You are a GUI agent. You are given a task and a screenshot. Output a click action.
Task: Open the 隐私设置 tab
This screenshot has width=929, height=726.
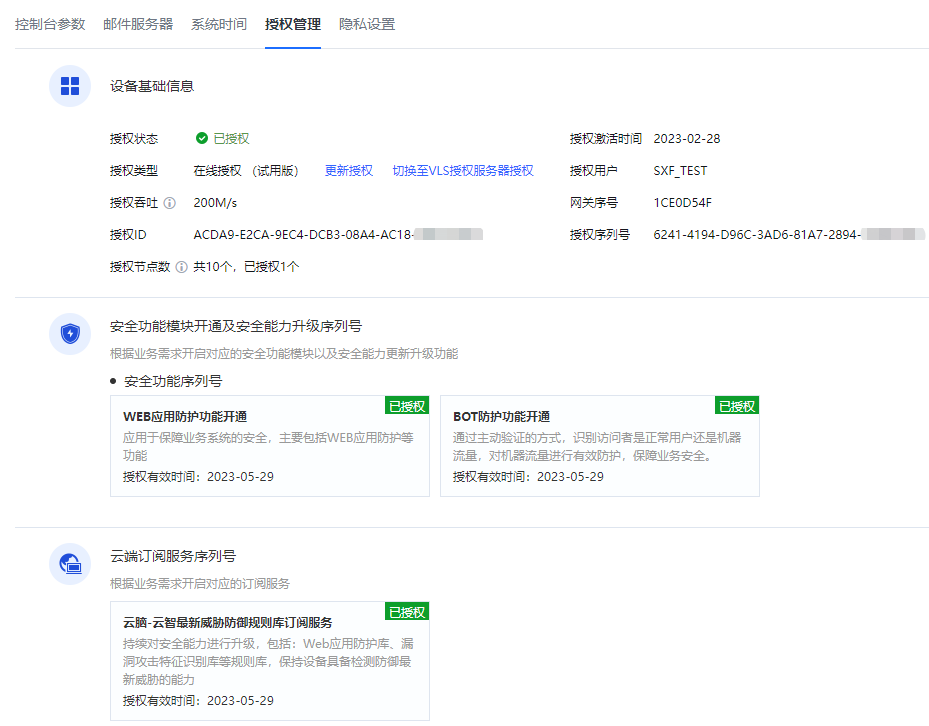point(367,24)
